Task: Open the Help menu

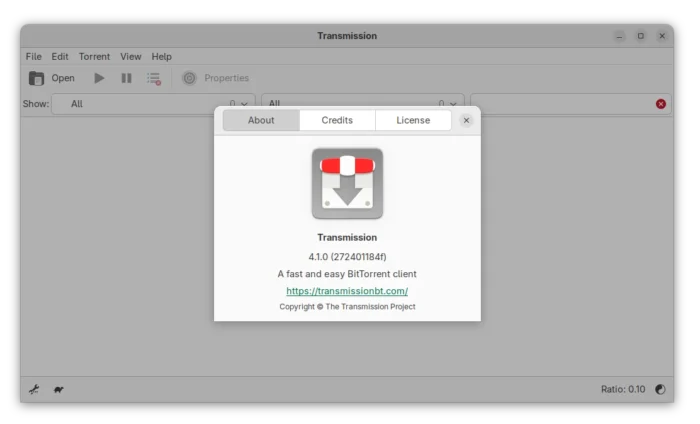Action: tap(161, 57)
